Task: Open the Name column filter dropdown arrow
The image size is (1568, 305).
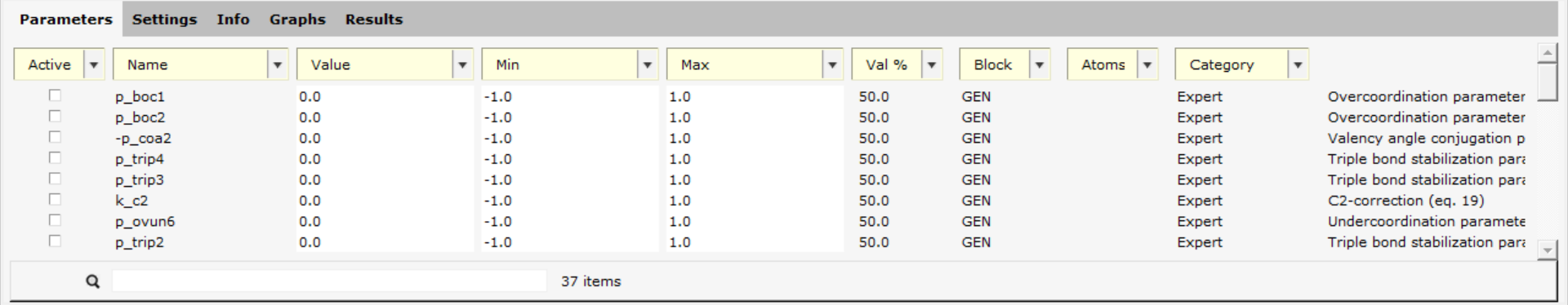Action: [278, 64]
